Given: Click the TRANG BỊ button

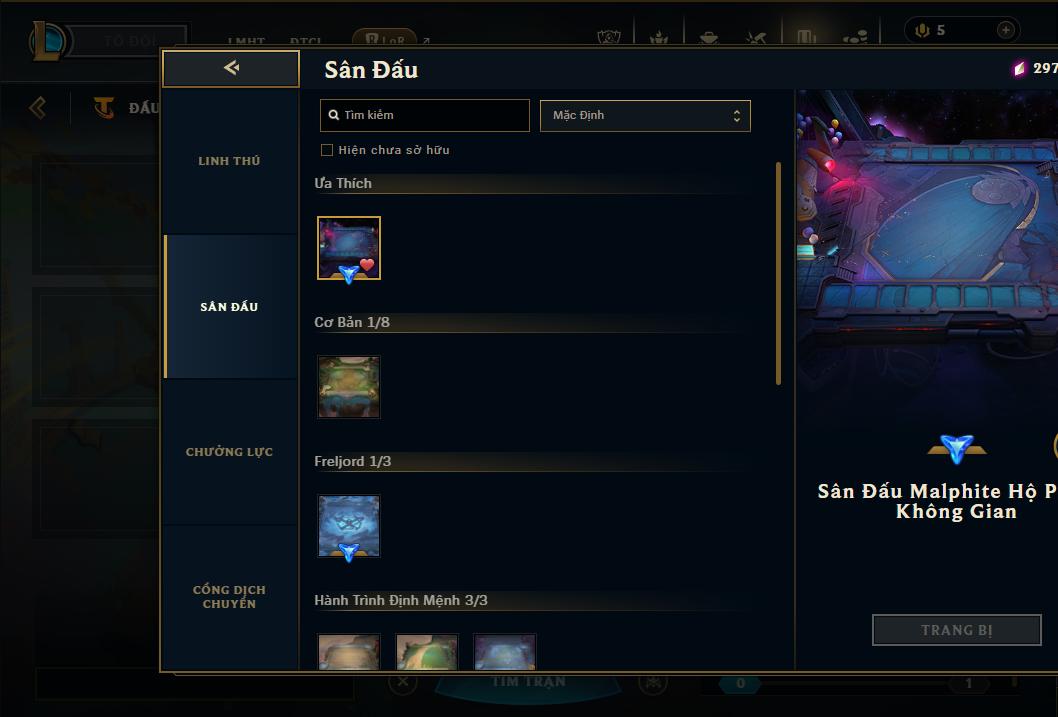Looking at the screenshot, I should (957, 630).
